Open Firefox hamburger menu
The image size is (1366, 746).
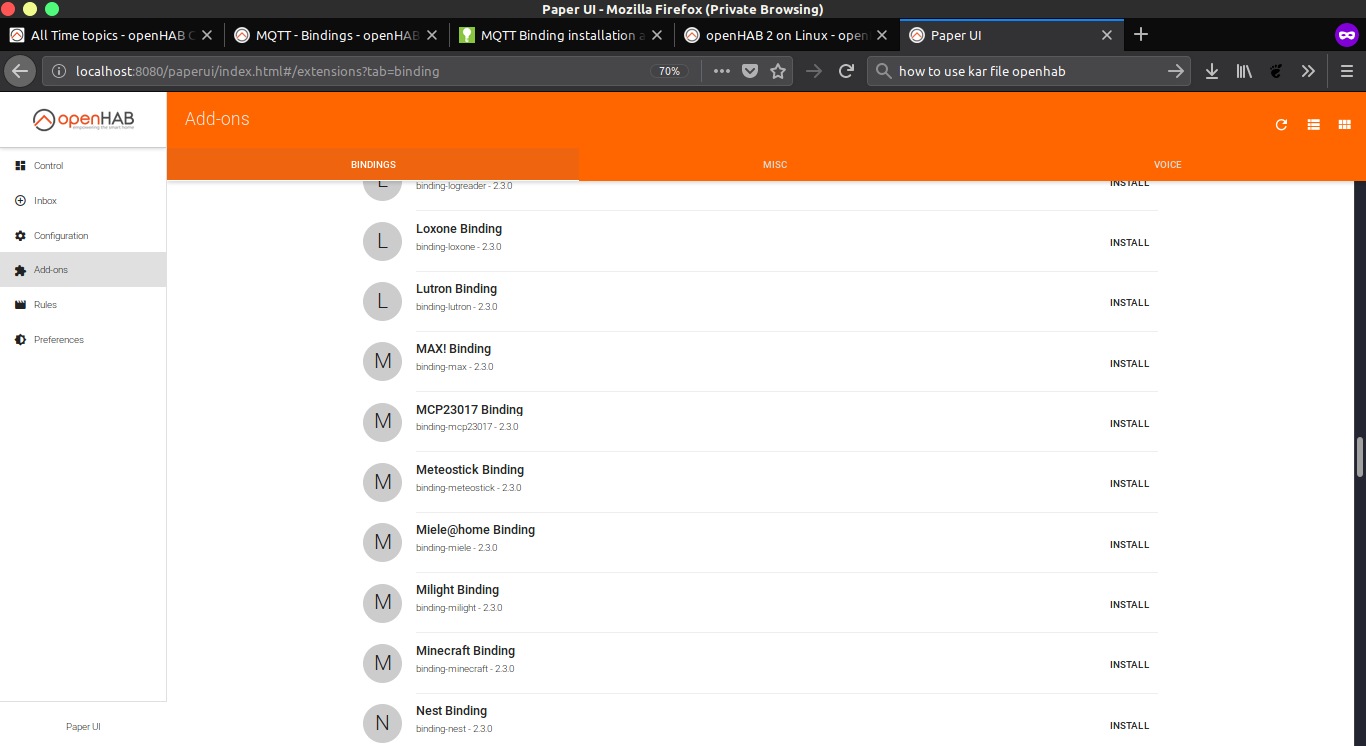coord(1346,72)
